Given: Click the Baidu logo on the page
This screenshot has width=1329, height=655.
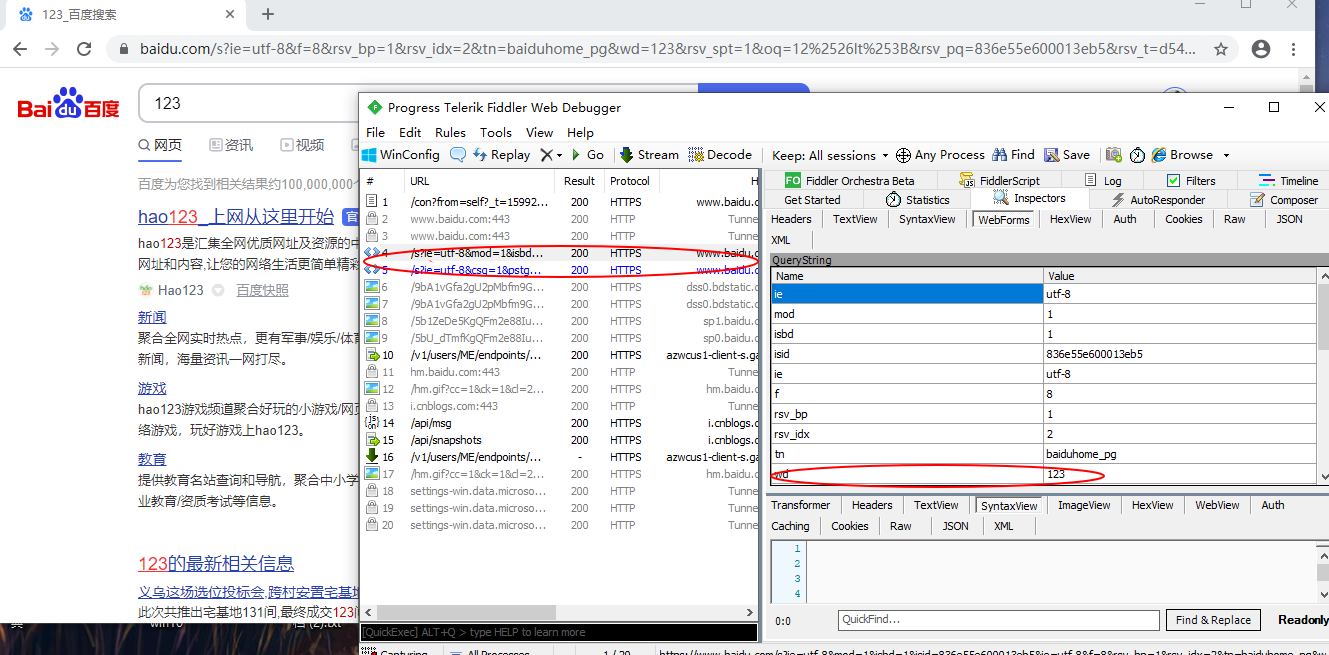Looking at the screenshot, I should 68,103.
